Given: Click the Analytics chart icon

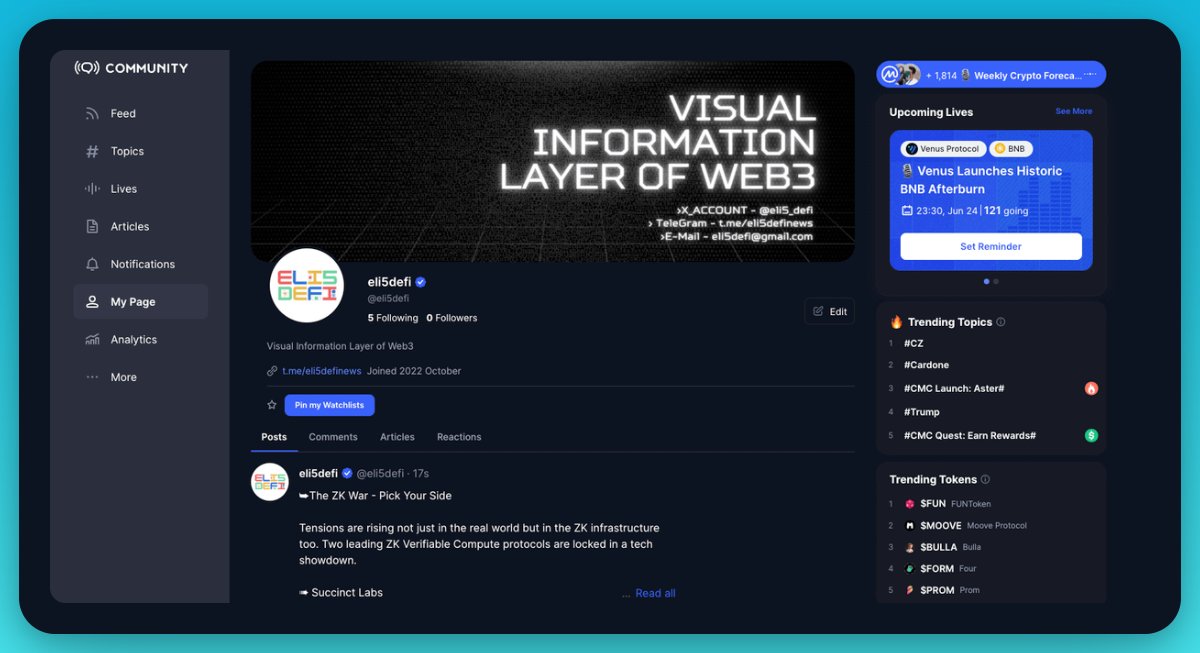Looking at the screenshot, I should coord(92,340).
